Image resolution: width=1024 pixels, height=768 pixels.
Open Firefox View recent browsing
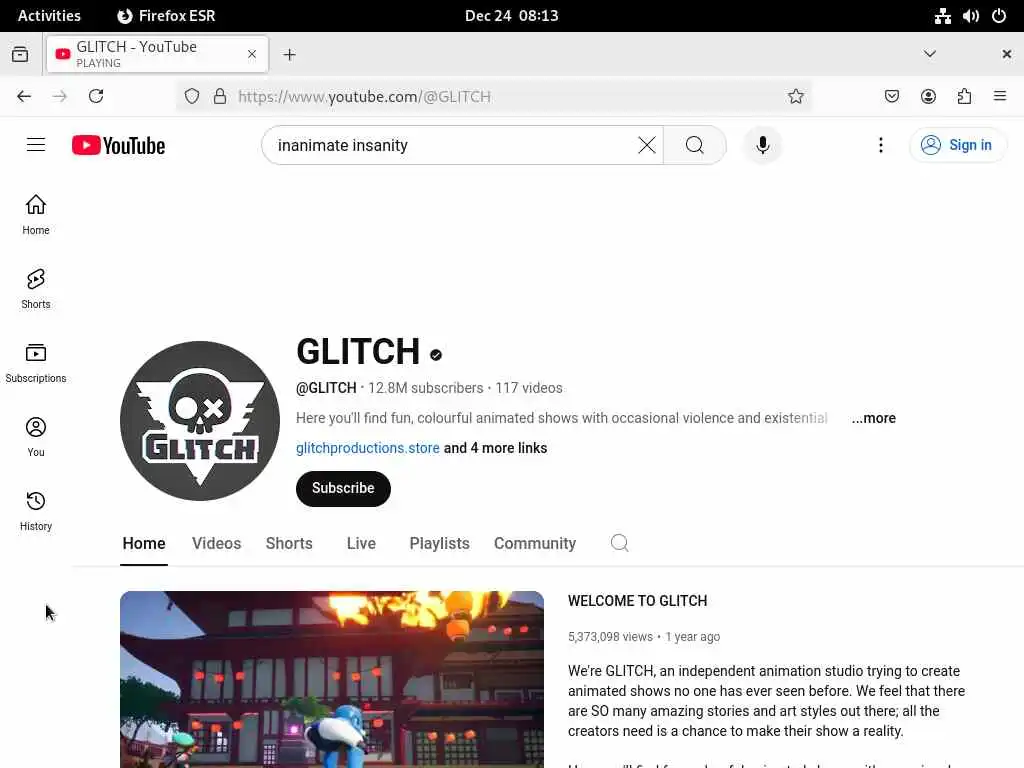click(x=20, y=54)
